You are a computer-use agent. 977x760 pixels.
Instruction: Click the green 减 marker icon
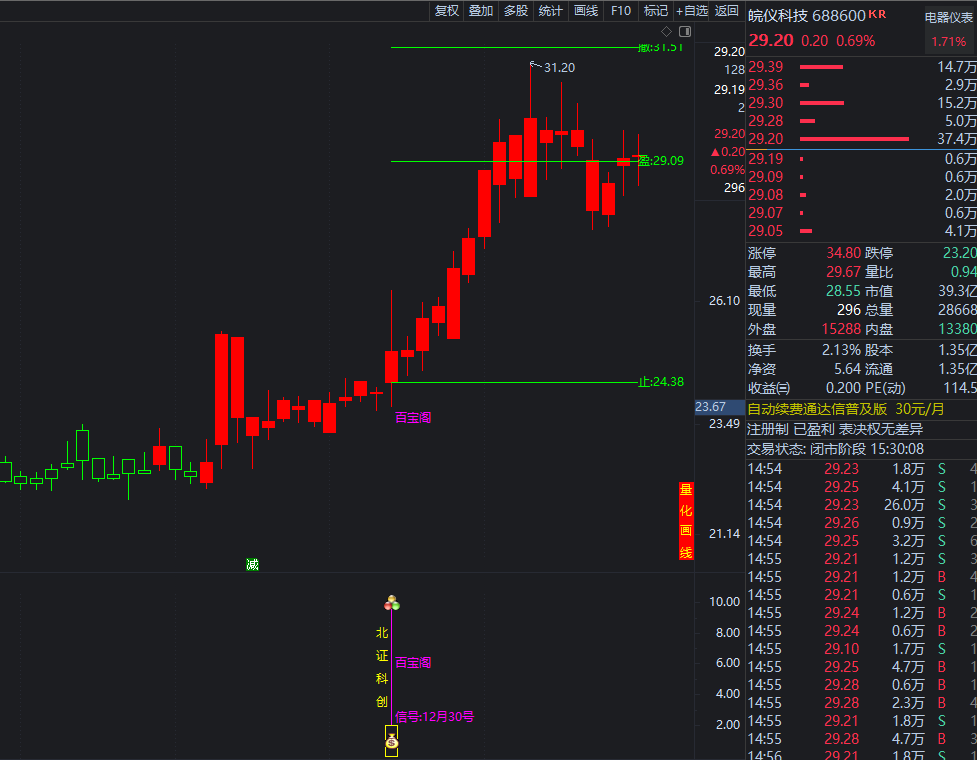click(252, 564)
